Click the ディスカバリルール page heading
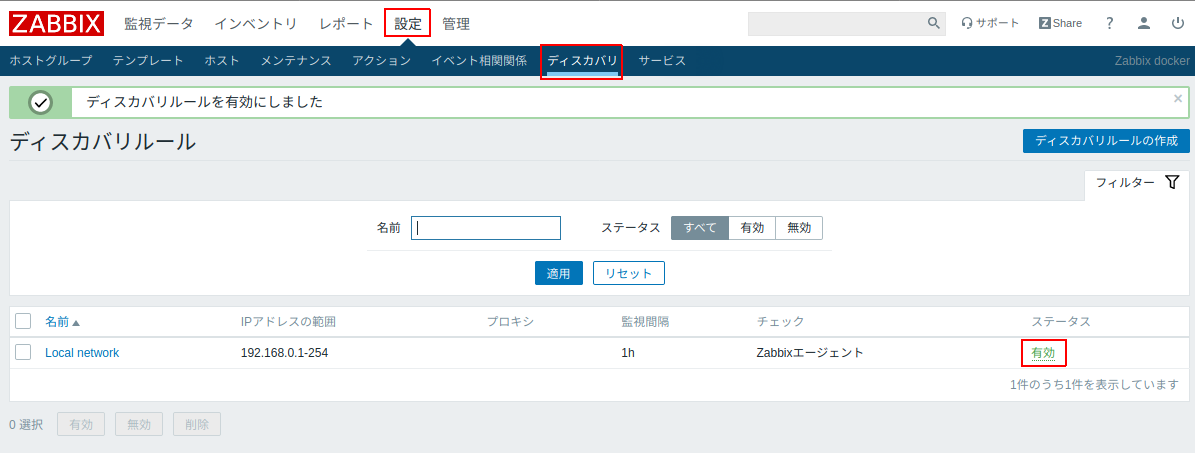 click(x=103, y=142)
